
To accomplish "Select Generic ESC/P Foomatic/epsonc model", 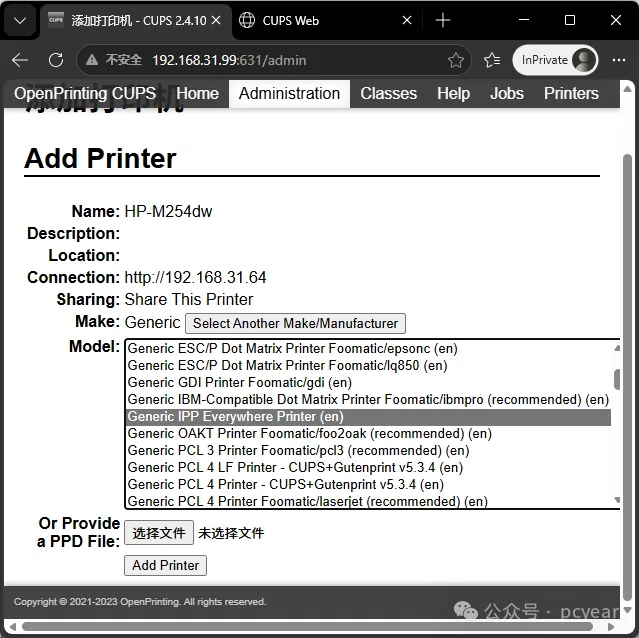I will (x=368, y=348).
